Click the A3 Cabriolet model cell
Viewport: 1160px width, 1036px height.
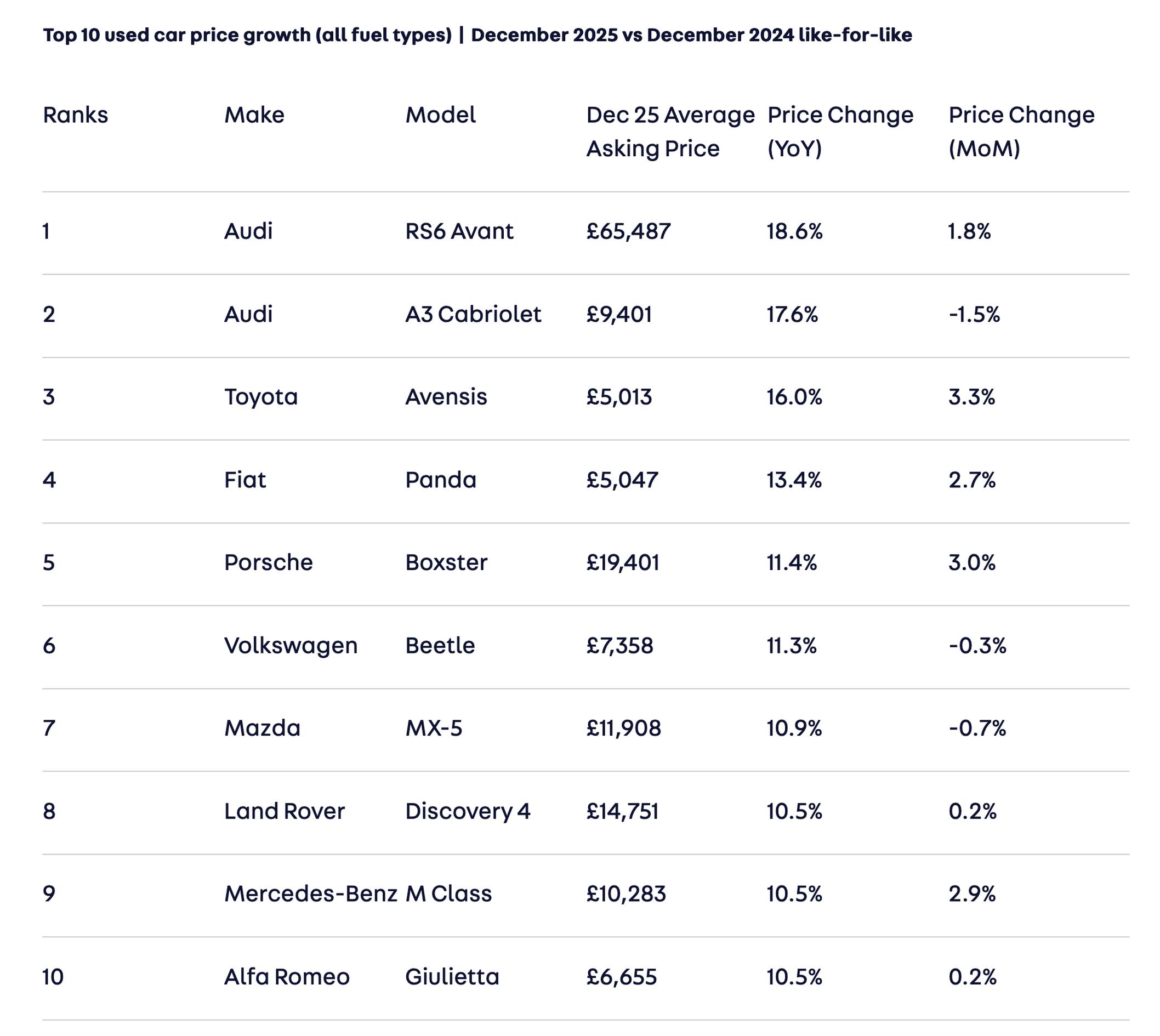point(473,314)
